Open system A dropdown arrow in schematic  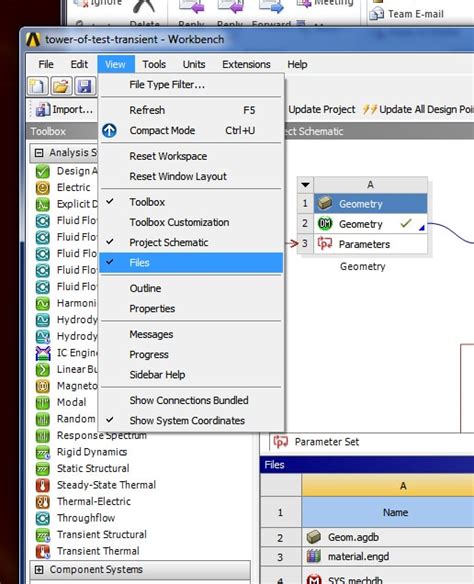pyautogui.click(x=305, y=185)
